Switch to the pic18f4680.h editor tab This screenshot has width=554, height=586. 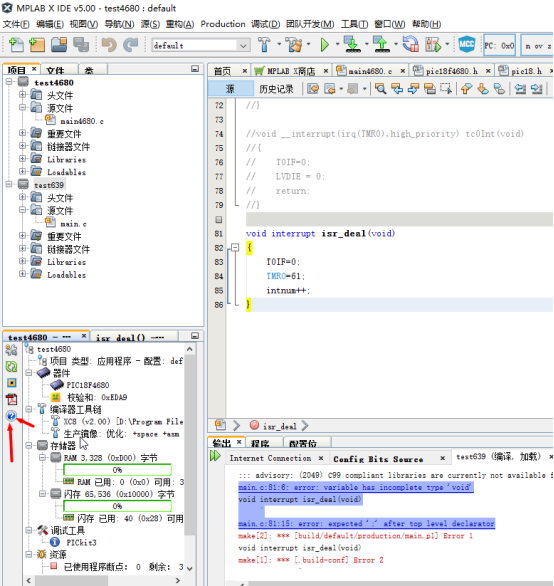pyautogui.click(x=452, y=71)
